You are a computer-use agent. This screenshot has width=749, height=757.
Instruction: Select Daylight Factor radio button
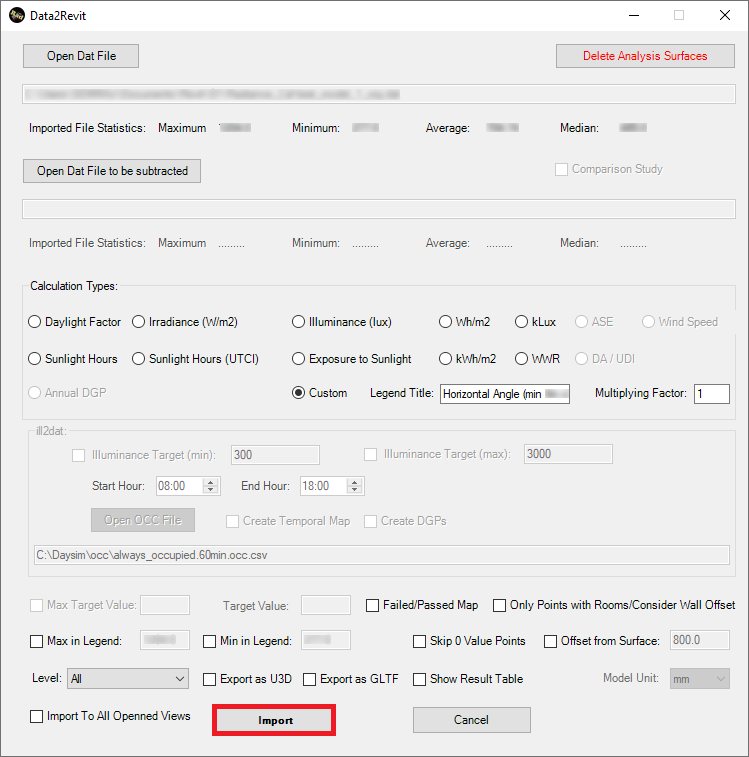tap(34, 322)
